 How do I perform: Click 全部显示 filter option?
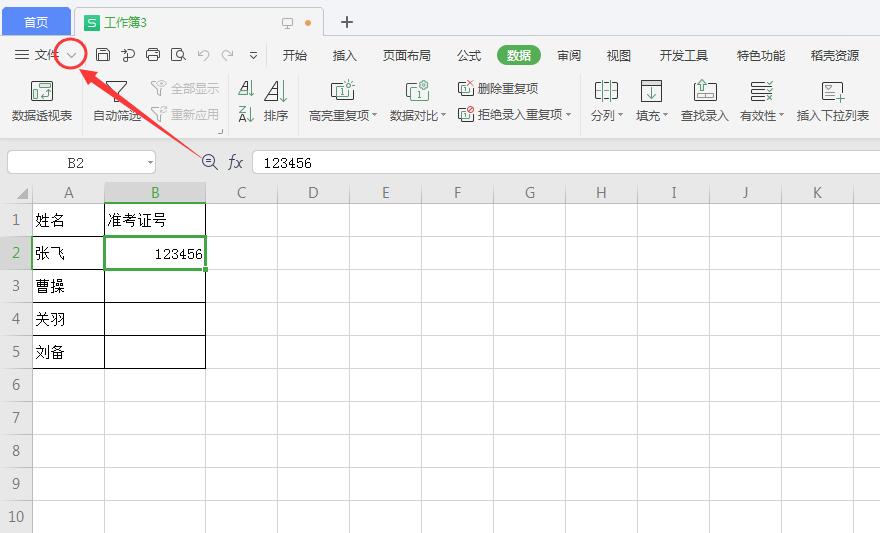[x=185, y=88]
